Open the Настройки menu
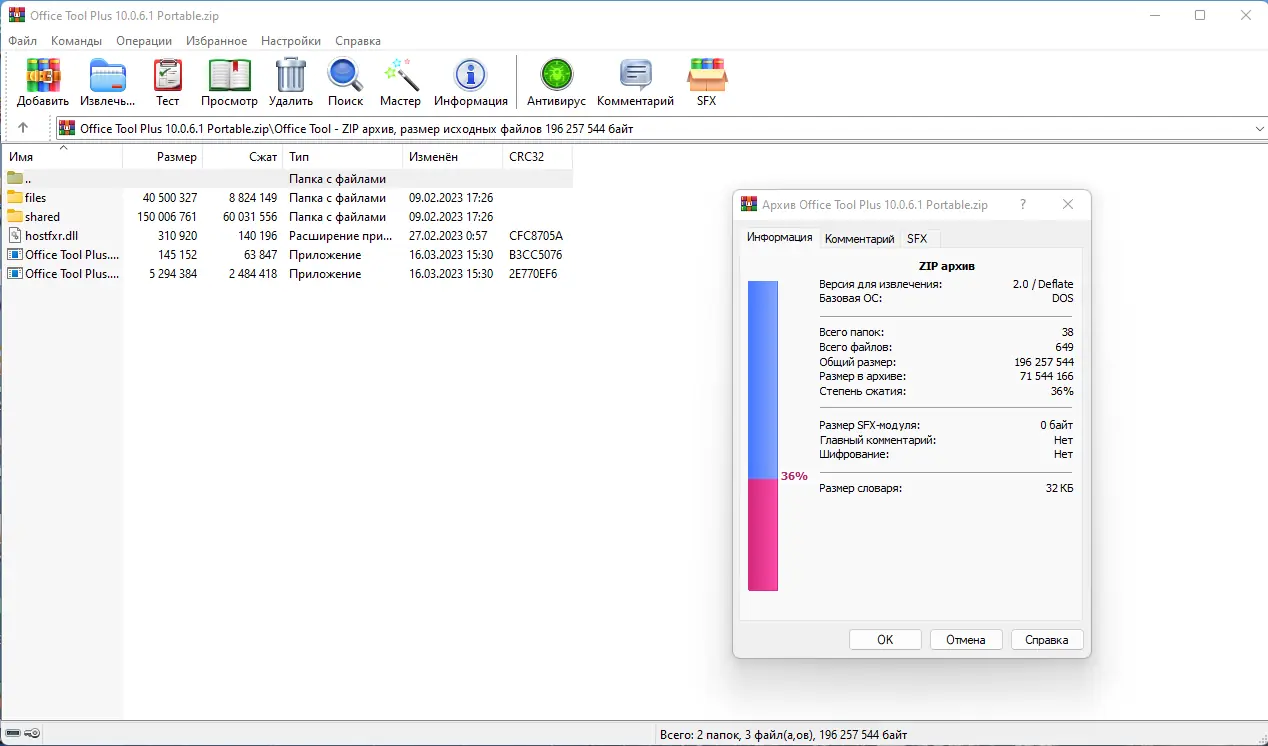Screen dimensions: 1268x746 (290, 41)
